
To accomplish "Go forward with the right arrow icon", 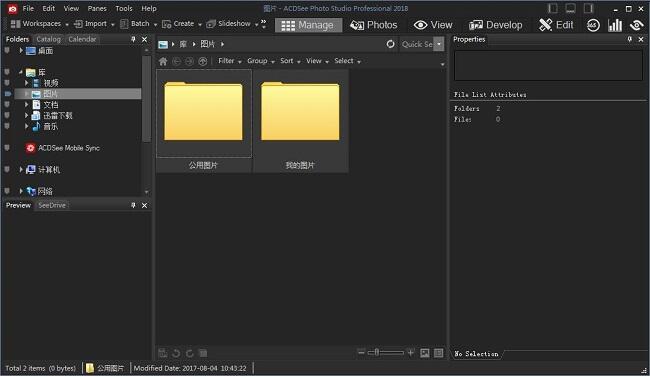I will pos(189,61).
